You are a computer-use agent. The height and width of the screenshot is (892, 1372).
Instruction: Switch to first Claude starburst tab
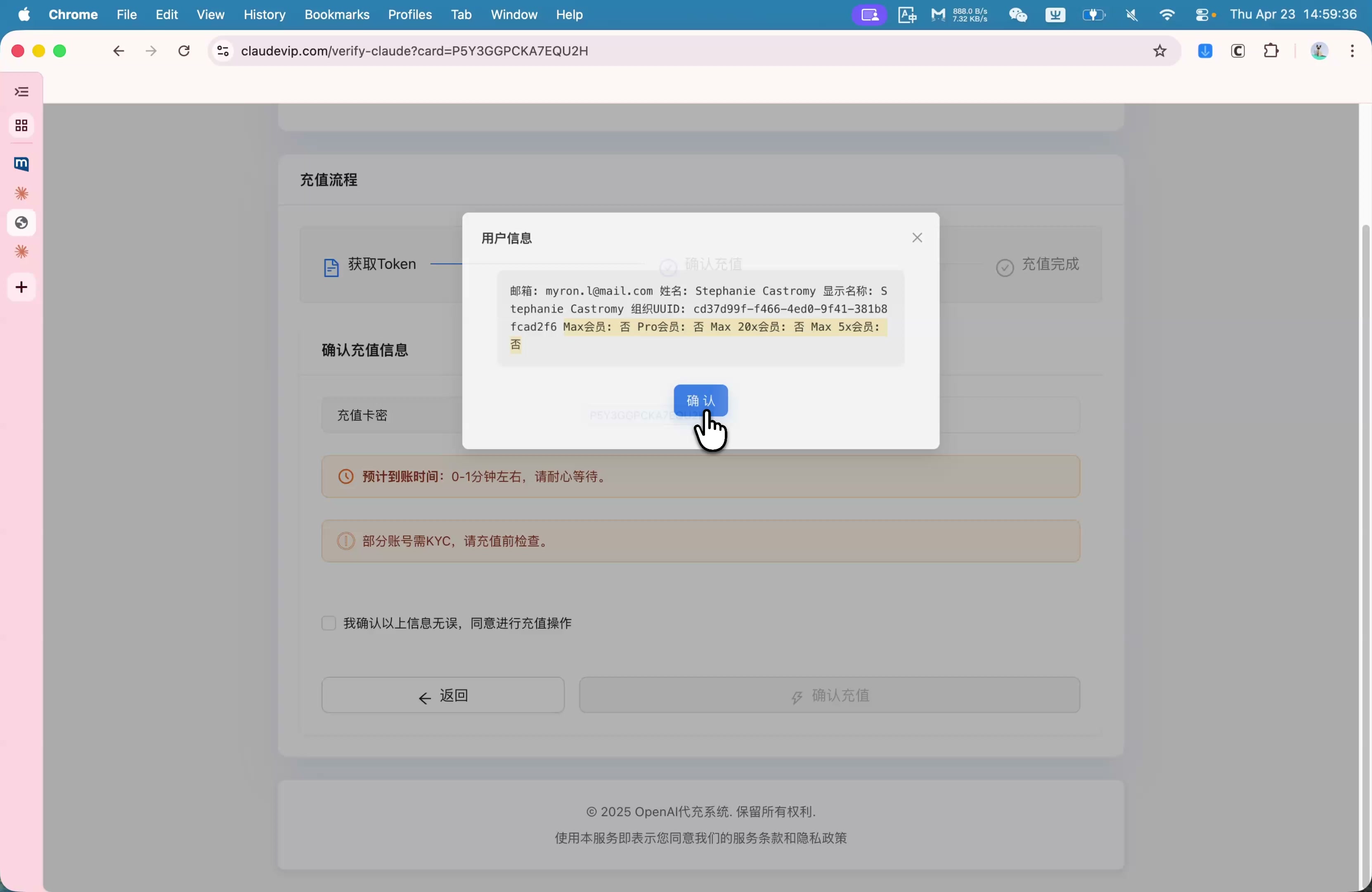click(22, 194)
